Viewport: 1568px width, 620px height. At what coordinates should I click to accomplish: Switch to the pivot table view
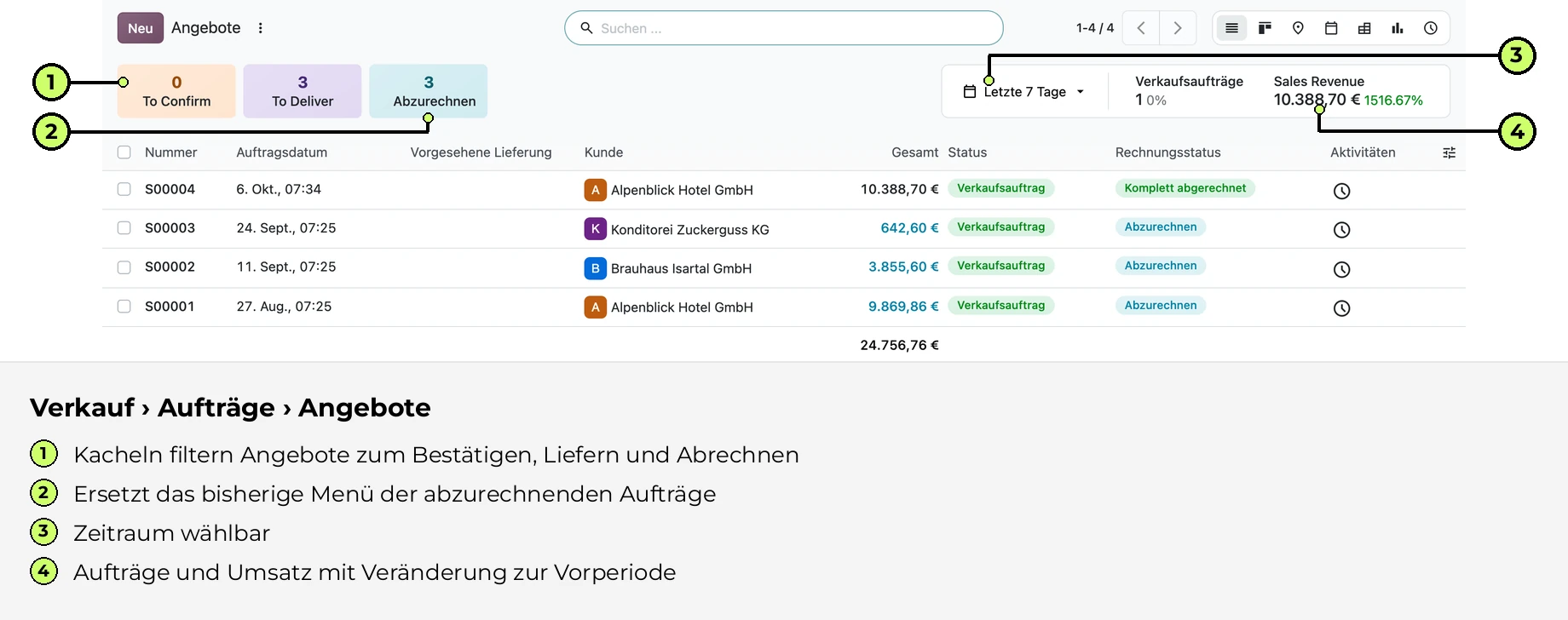pos(1364,28)
